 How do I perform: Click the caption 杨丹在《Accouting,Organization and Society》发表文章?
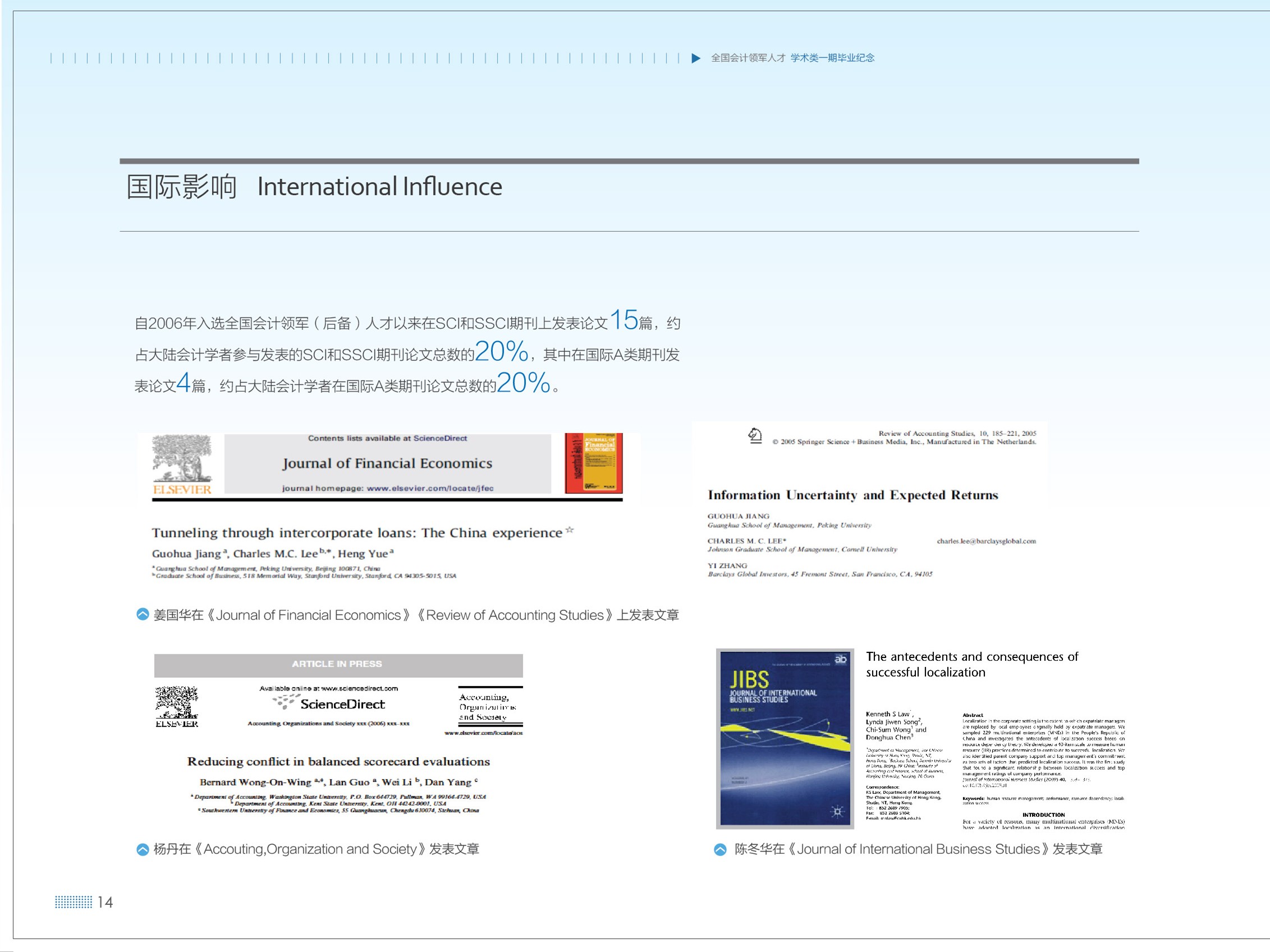click(316, 849)
